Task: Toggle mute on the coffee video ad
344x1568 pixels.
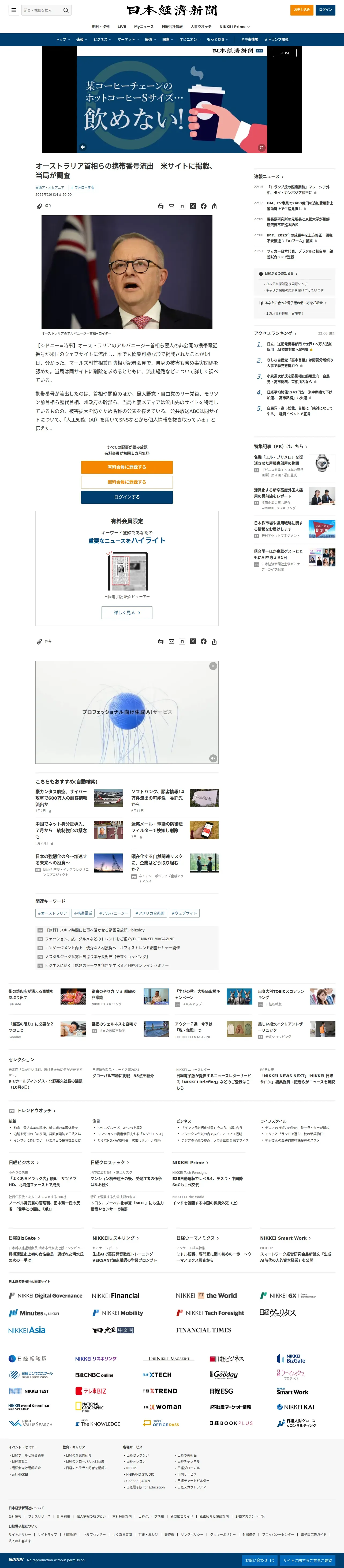Action: coord(83,147)
